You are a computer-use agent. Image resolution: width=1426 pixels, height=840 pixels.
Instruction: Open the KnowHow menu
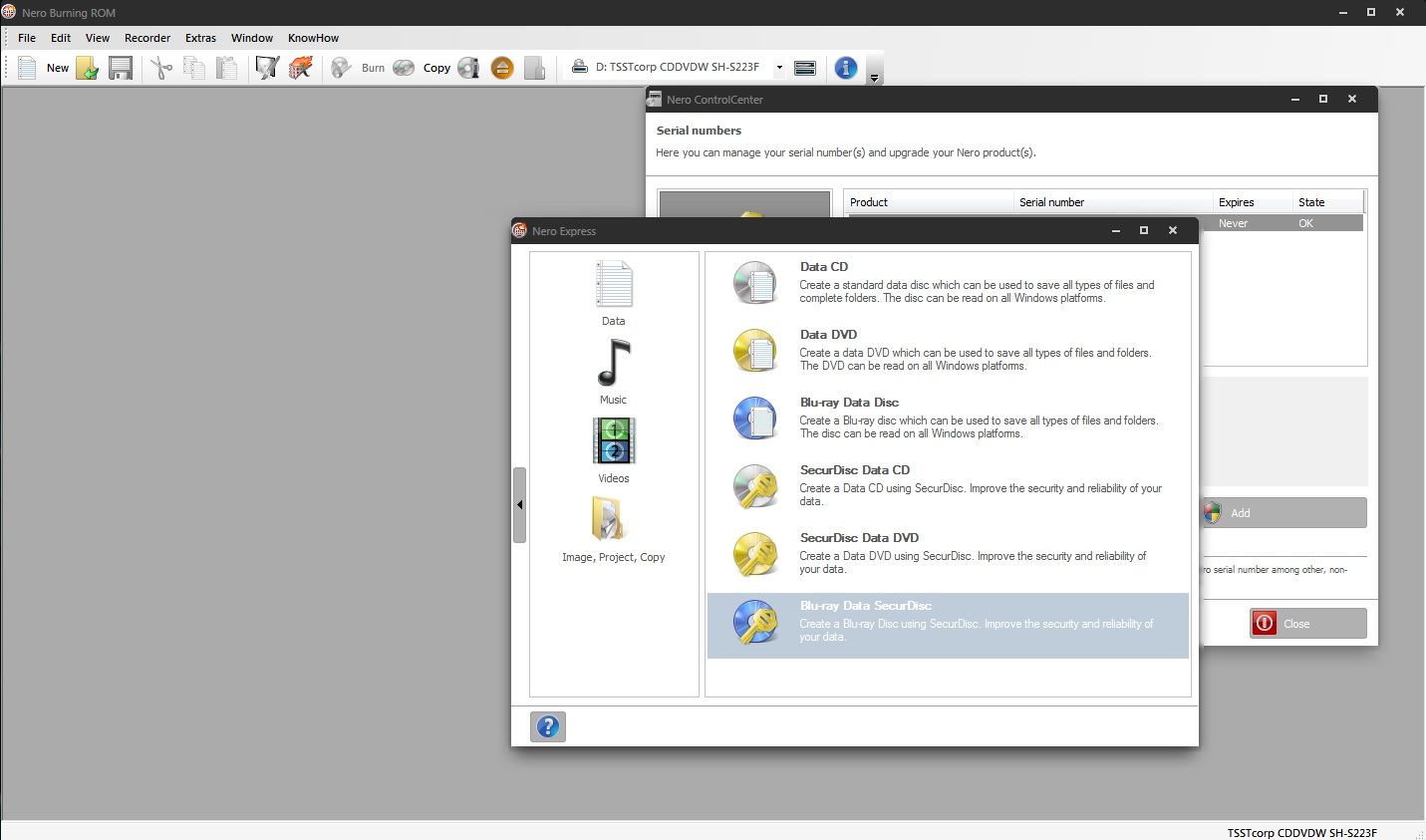[314, 38]
